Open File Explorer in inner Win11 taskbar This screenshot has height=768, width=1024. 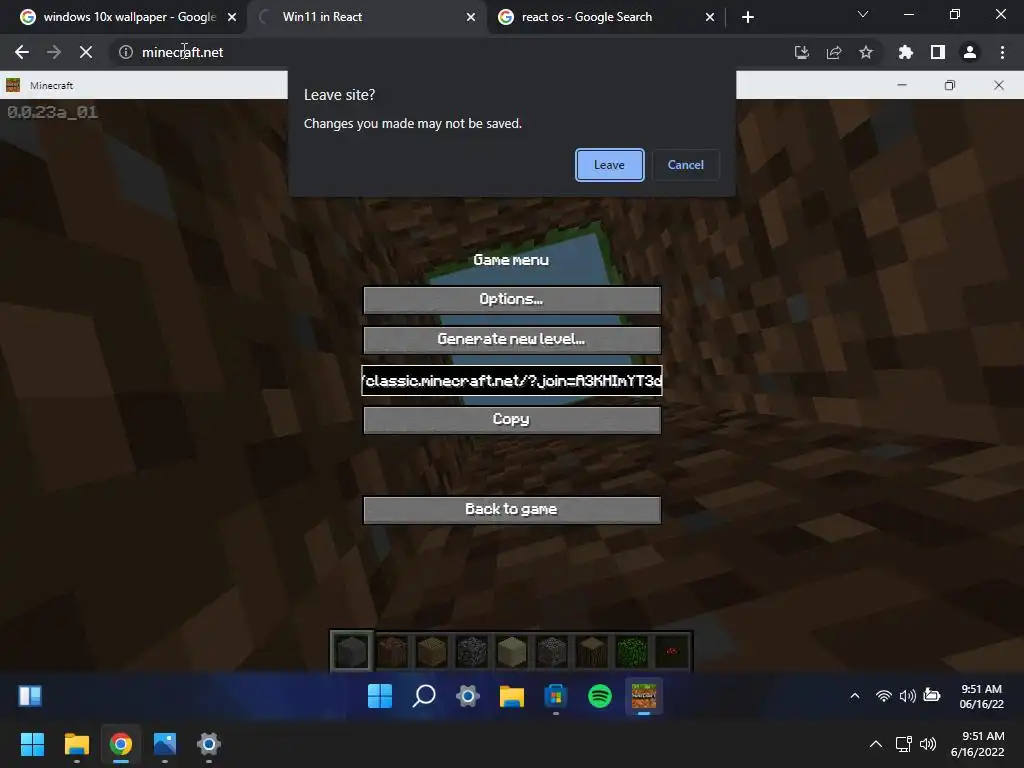512,696
